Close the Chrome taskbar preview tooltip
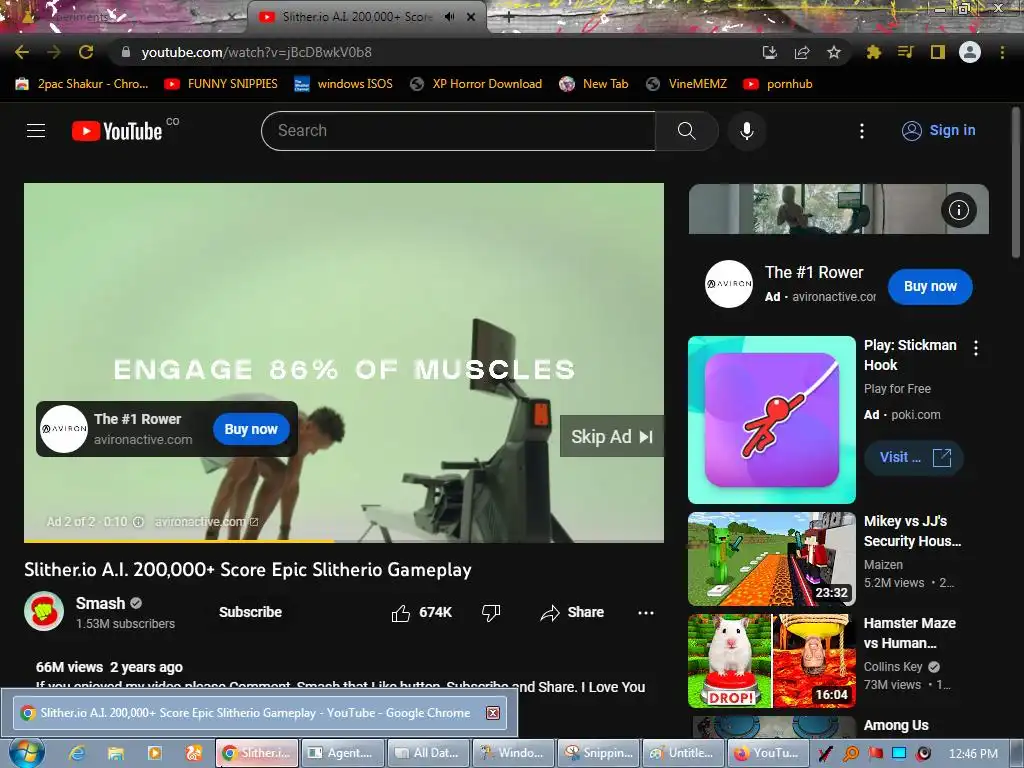This screenshot has height=768, width=1024. pos(493,713)
